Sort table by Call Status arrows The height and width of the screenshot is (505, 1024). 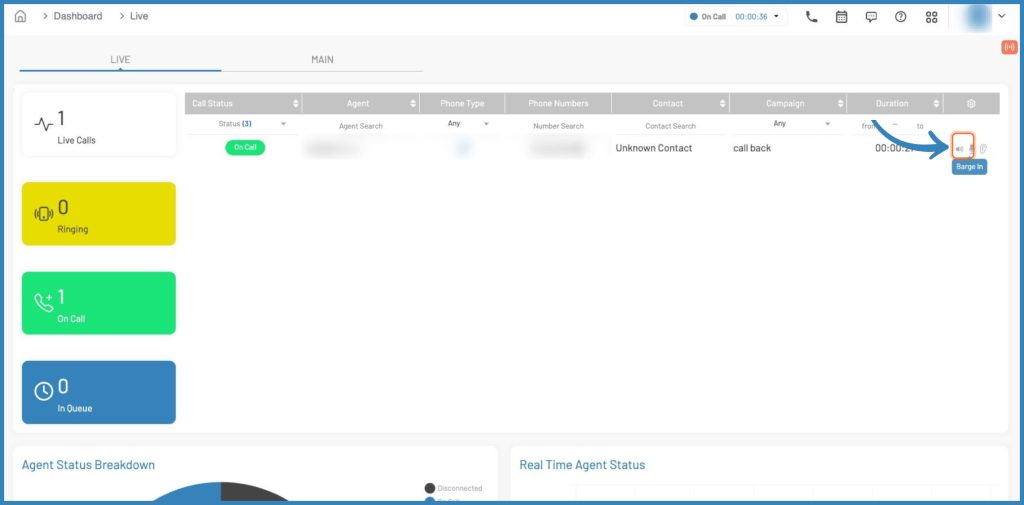click(x=296, y=103)
